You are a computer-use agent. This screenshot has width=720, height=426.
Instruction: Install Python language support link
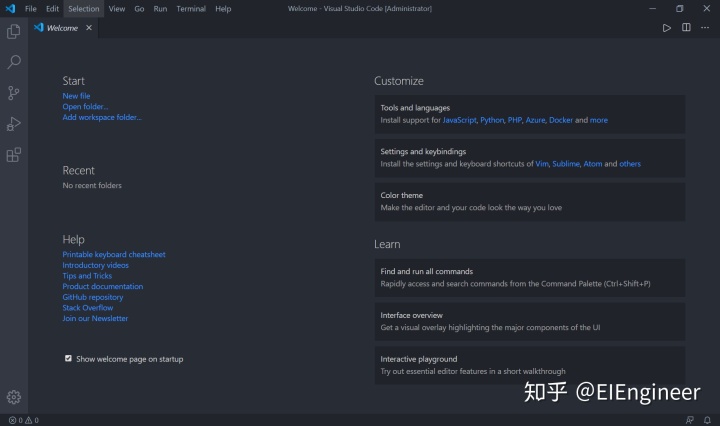click(x=492, y=120)
